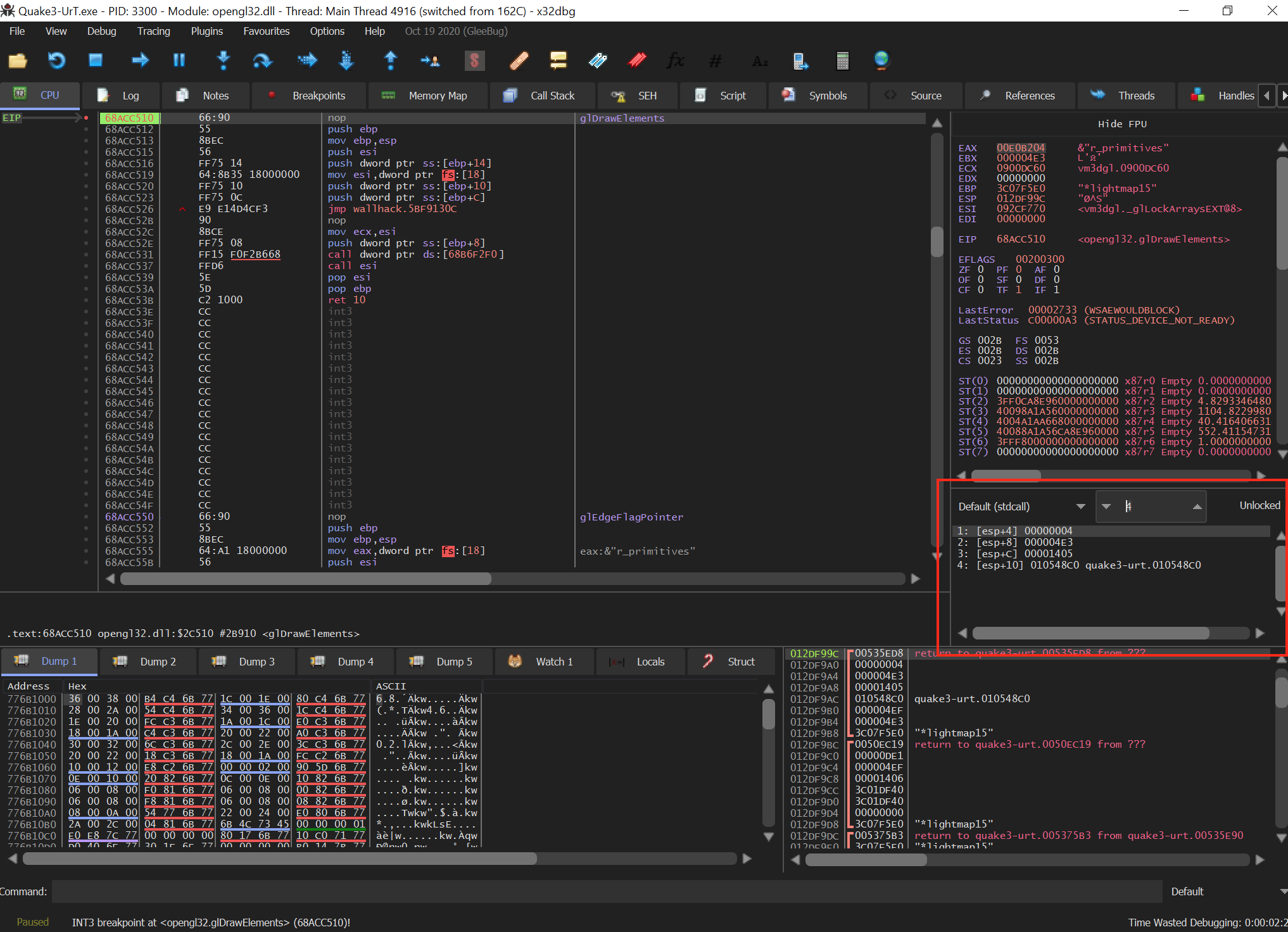Viewport: 1288px width, 932px height.
Task: Select the EAX register value 00E0B204
Action: [x=1021, y=148]
